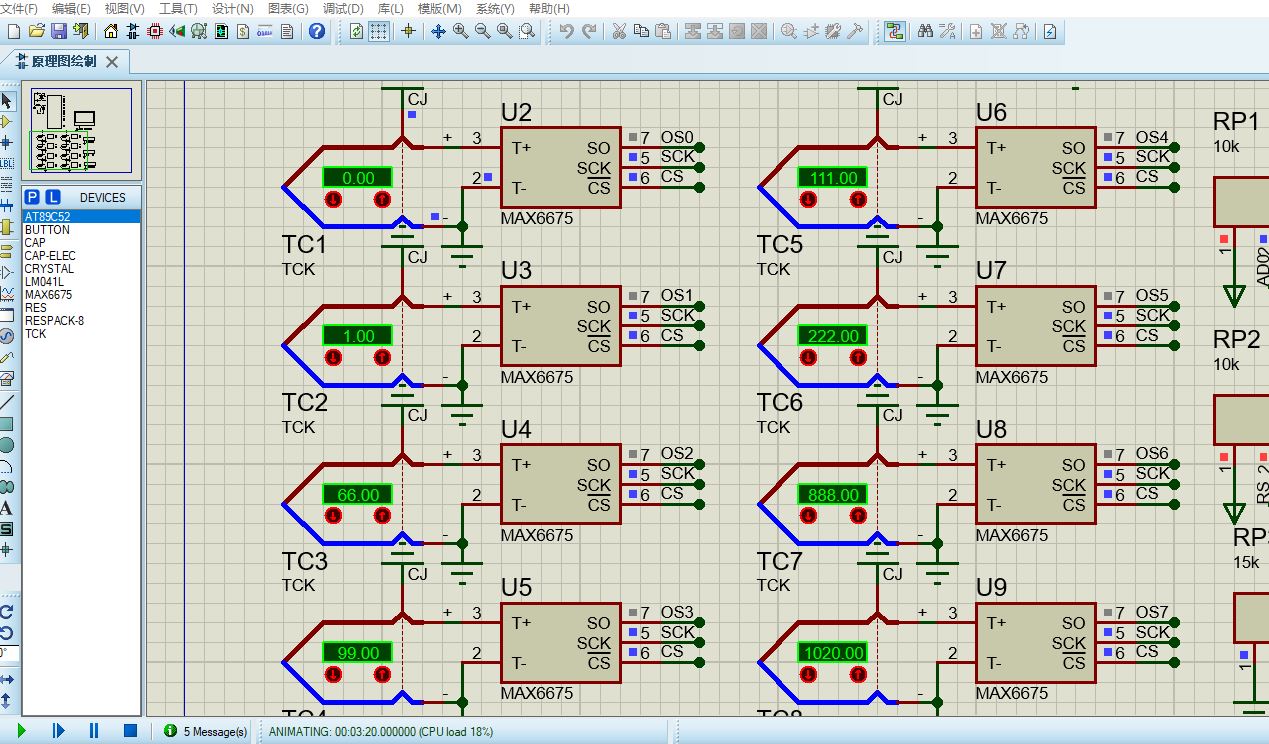Click the U2 MAX6675 chip
This screenshot has width=1269, height=744.
pyautogui.click(x=560, y=168)
